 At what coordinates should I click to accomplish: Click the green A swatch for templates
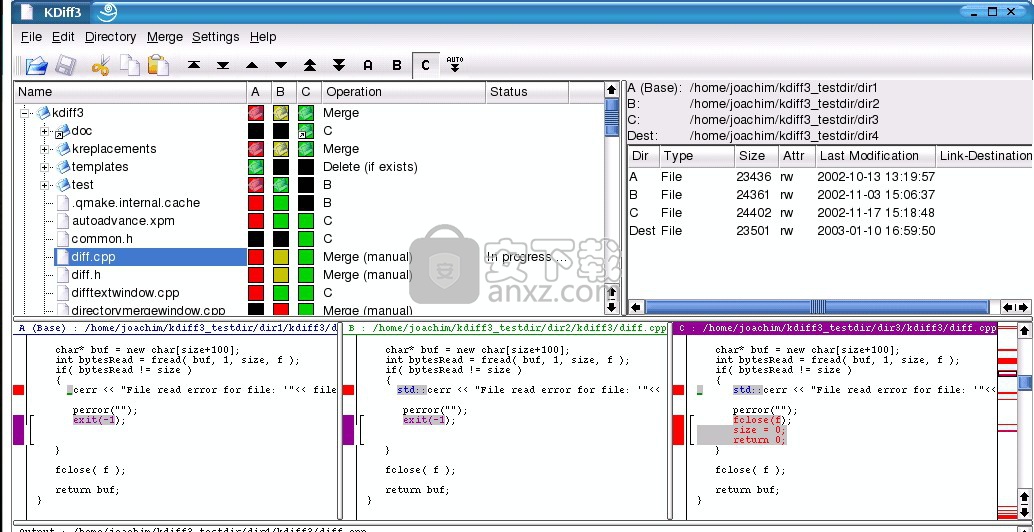tap(256, 167)
